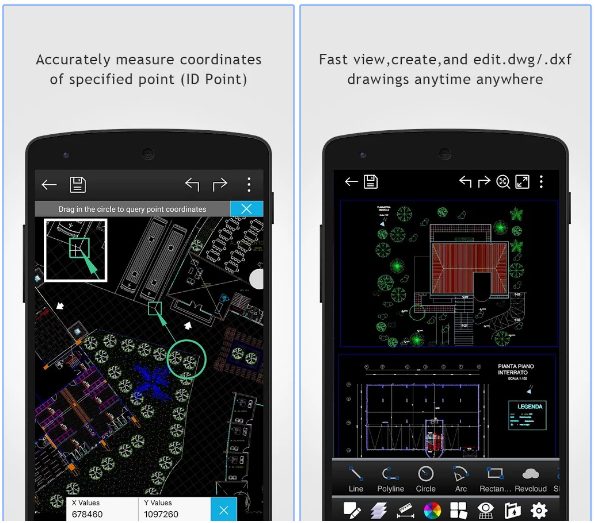The height and width of the screenshot is (523, 595).
Task: Open the measure ruler tool
Action: coord(405,510)
